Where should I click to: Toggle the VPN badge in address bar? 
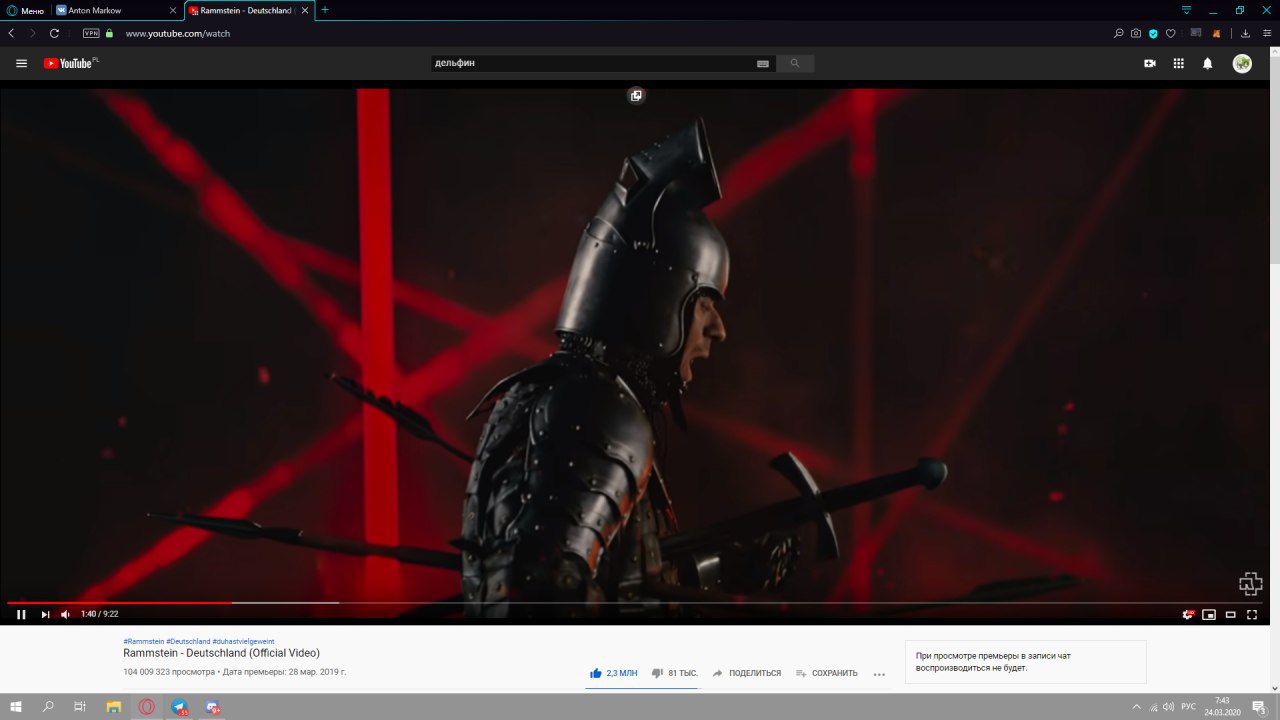click(x=91, y=33)
